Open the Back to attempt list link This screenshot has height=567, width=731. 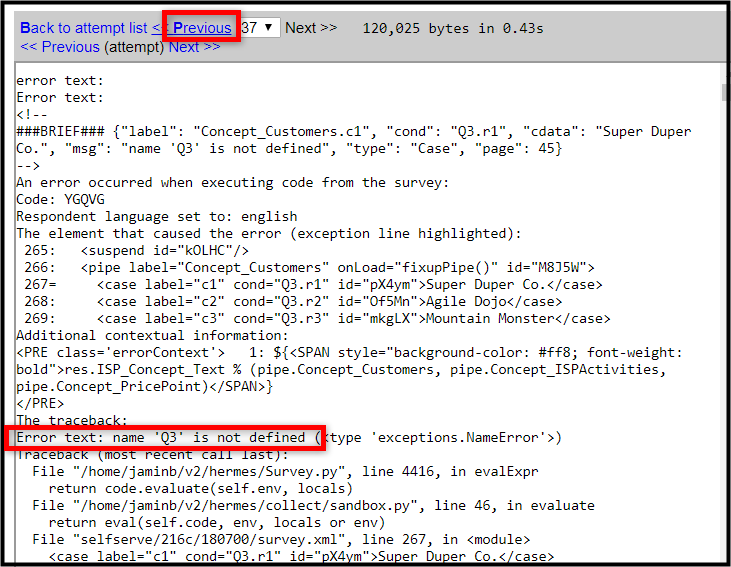(83, 28)
